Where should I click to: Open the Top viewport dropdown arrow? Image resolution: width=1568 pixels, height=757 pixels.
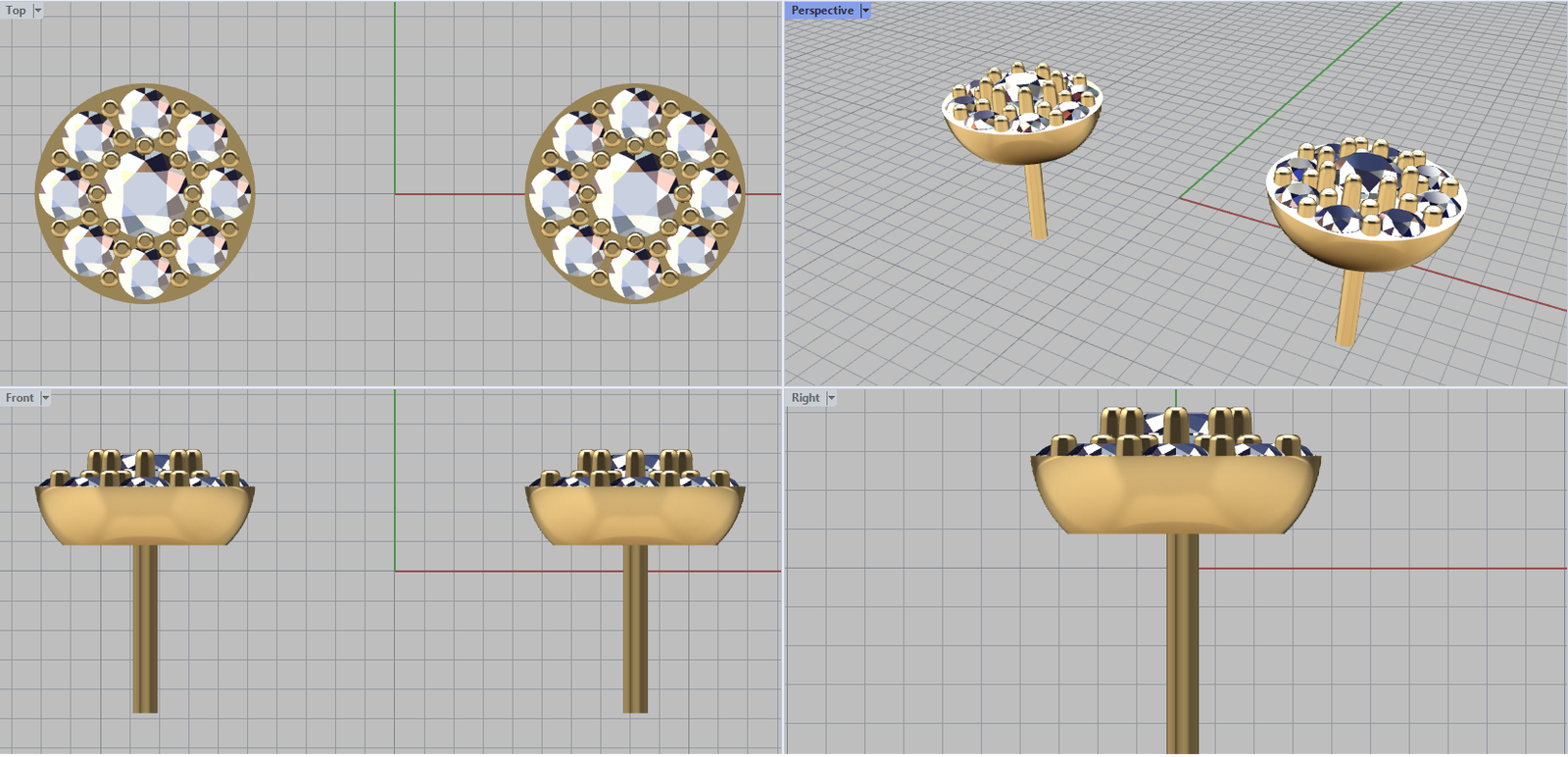pos(38,11)
